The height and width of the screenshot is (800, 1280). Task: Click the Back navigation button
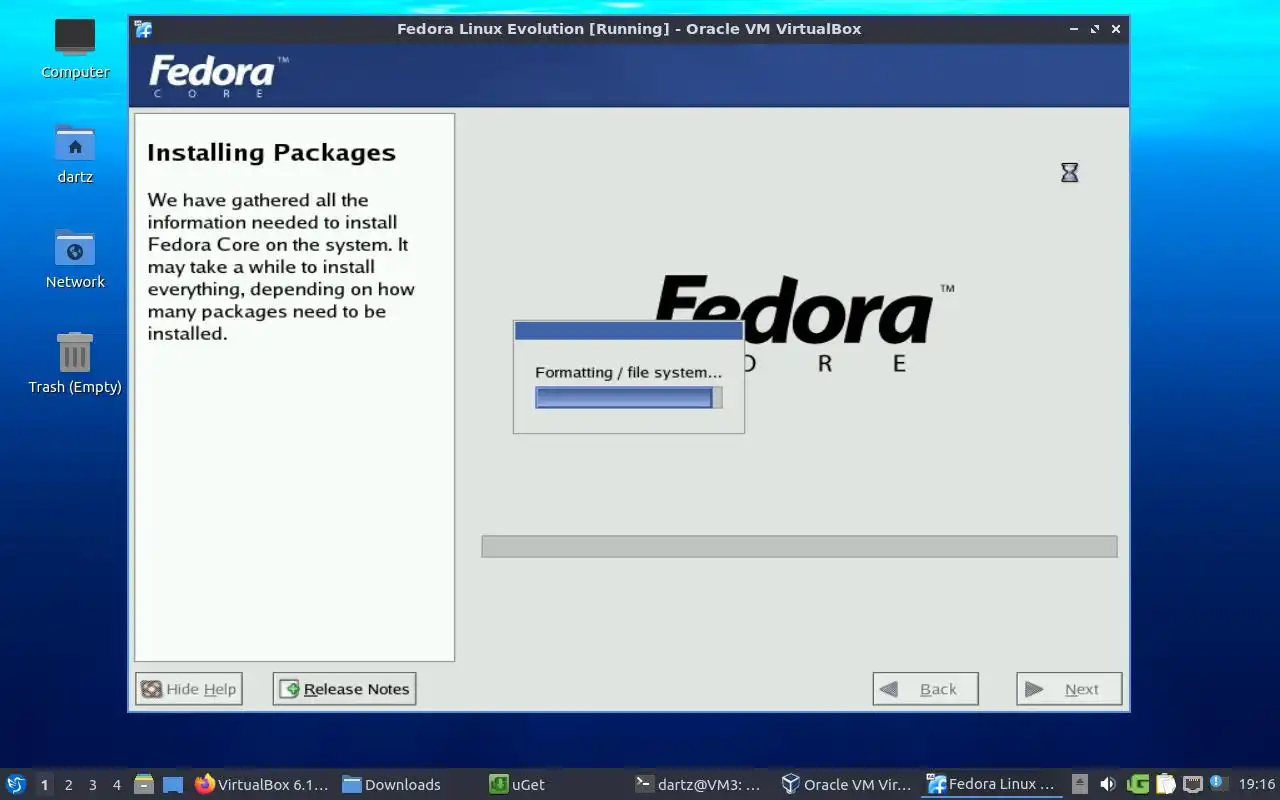point(925,689)
